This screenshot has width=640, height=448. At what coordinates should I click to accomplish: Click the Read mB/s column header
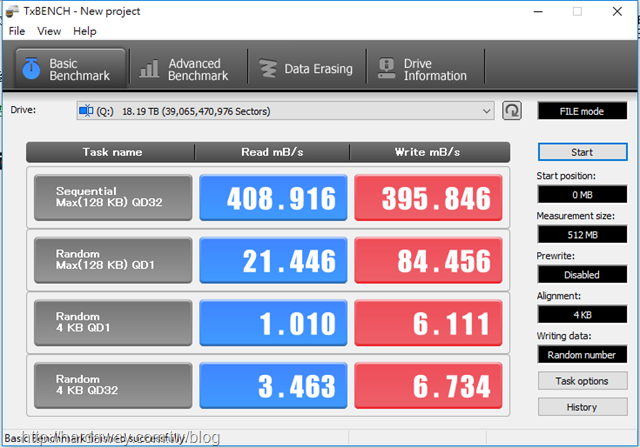(272, 152)
